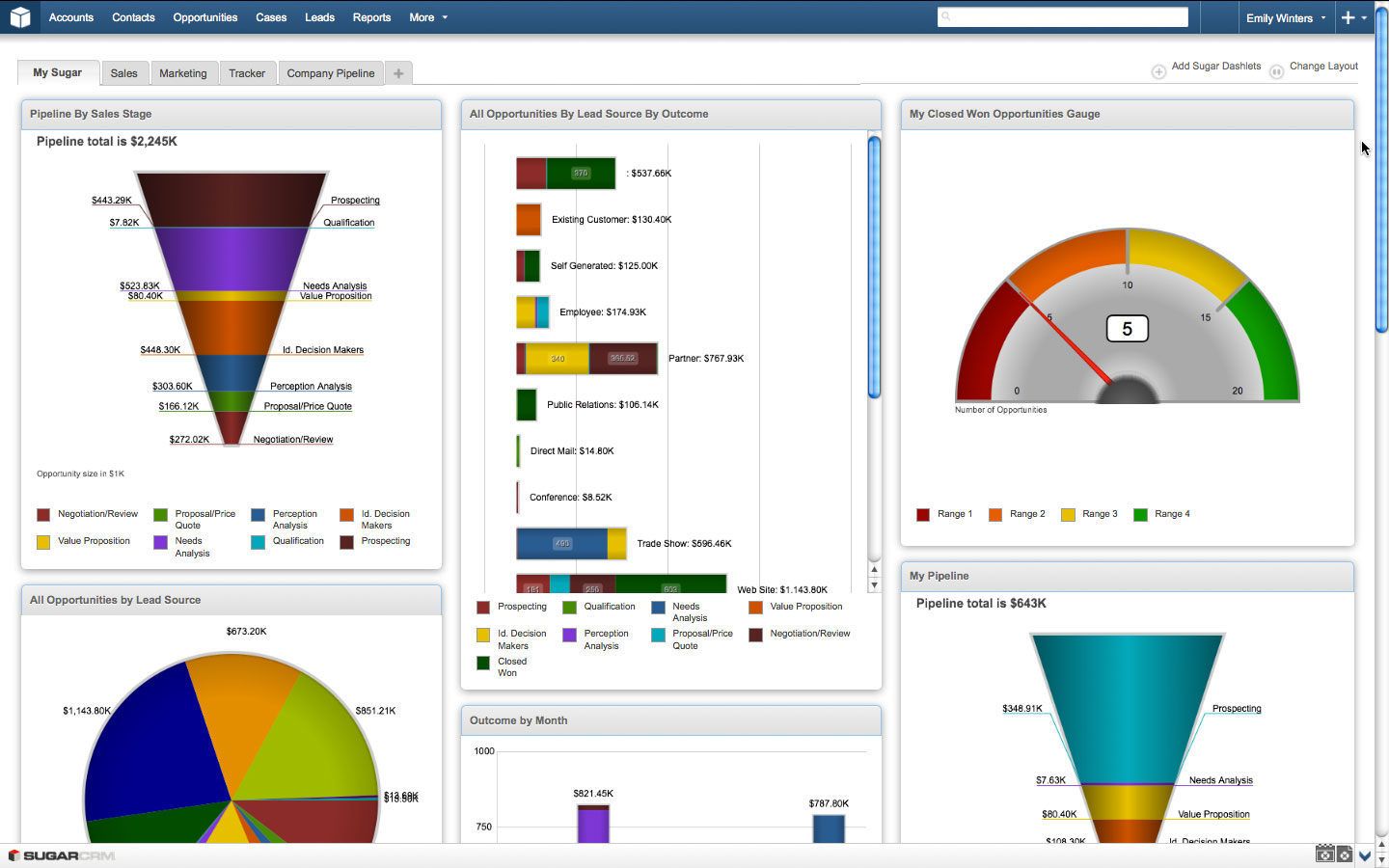The width and height of the screenshot is (1389, 868).
Task: Click the add dashboard tab plus icon
Action: 398,73
